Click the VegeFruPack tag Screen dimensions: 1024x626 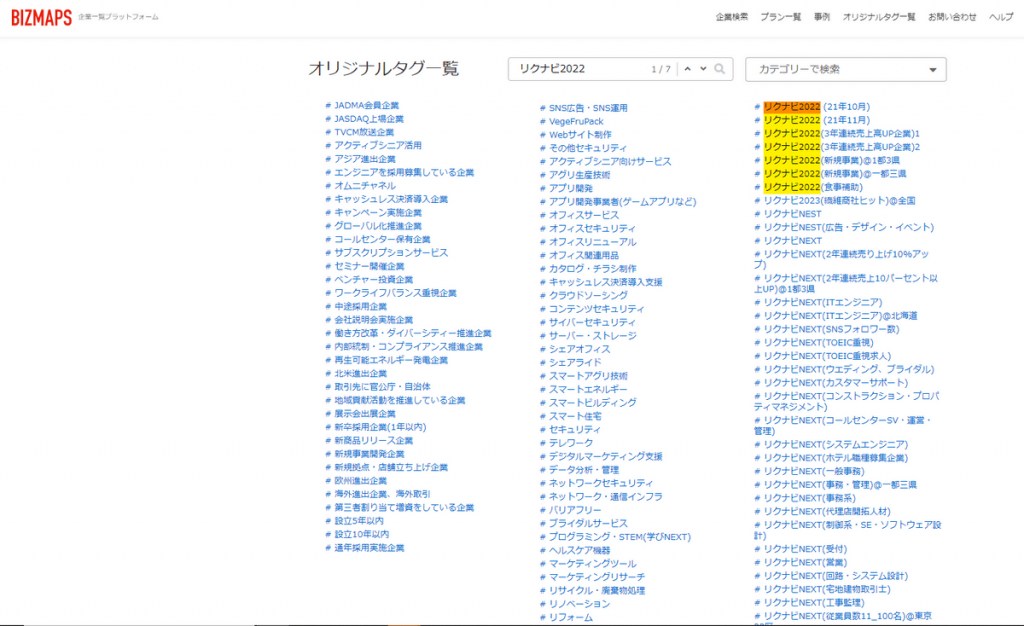pos(576,121)
